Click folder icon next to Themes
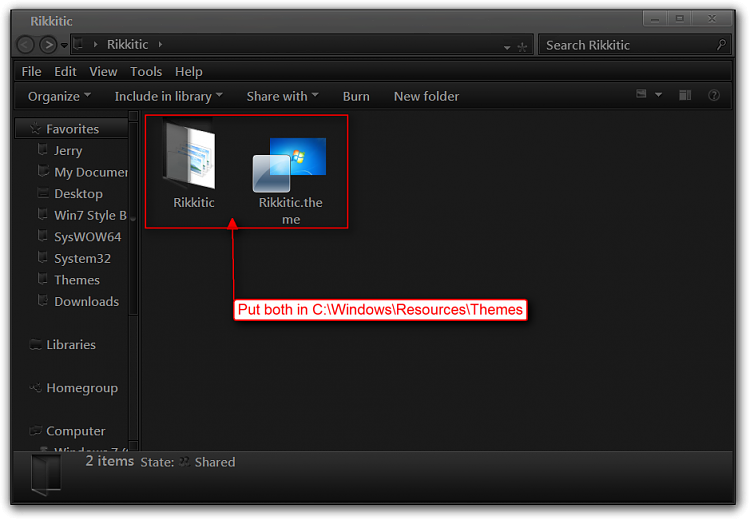Viewport: 750px width, 520px height. 43,279
